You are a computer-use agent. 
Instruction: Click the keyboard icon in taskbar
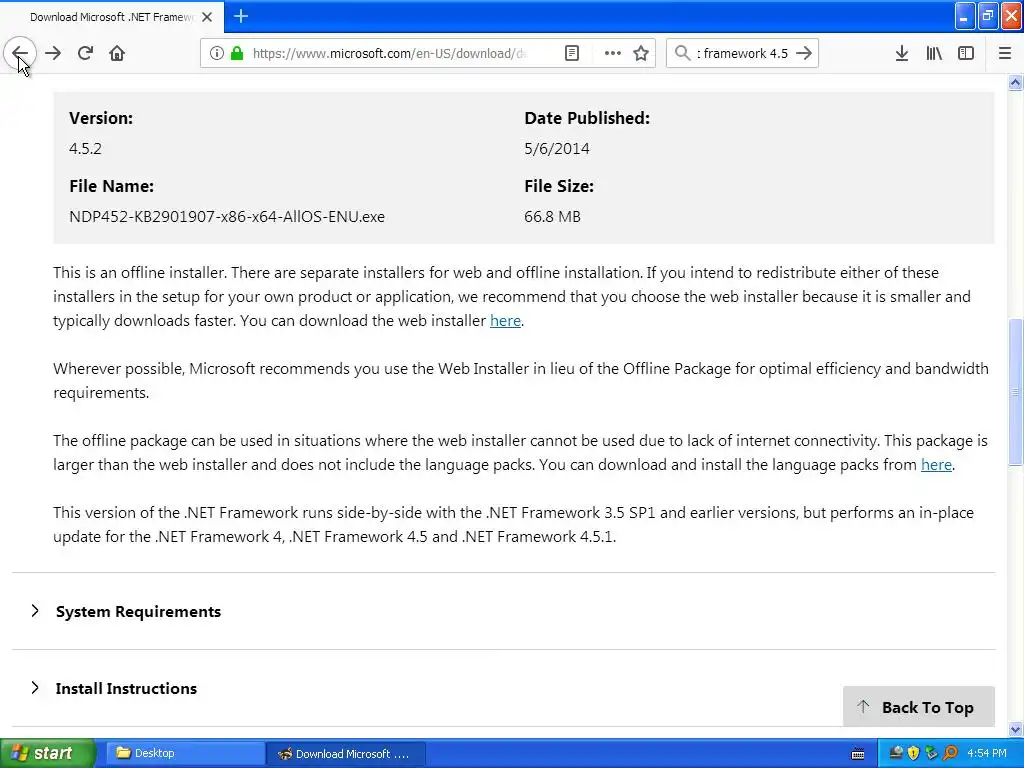point(858,754)
